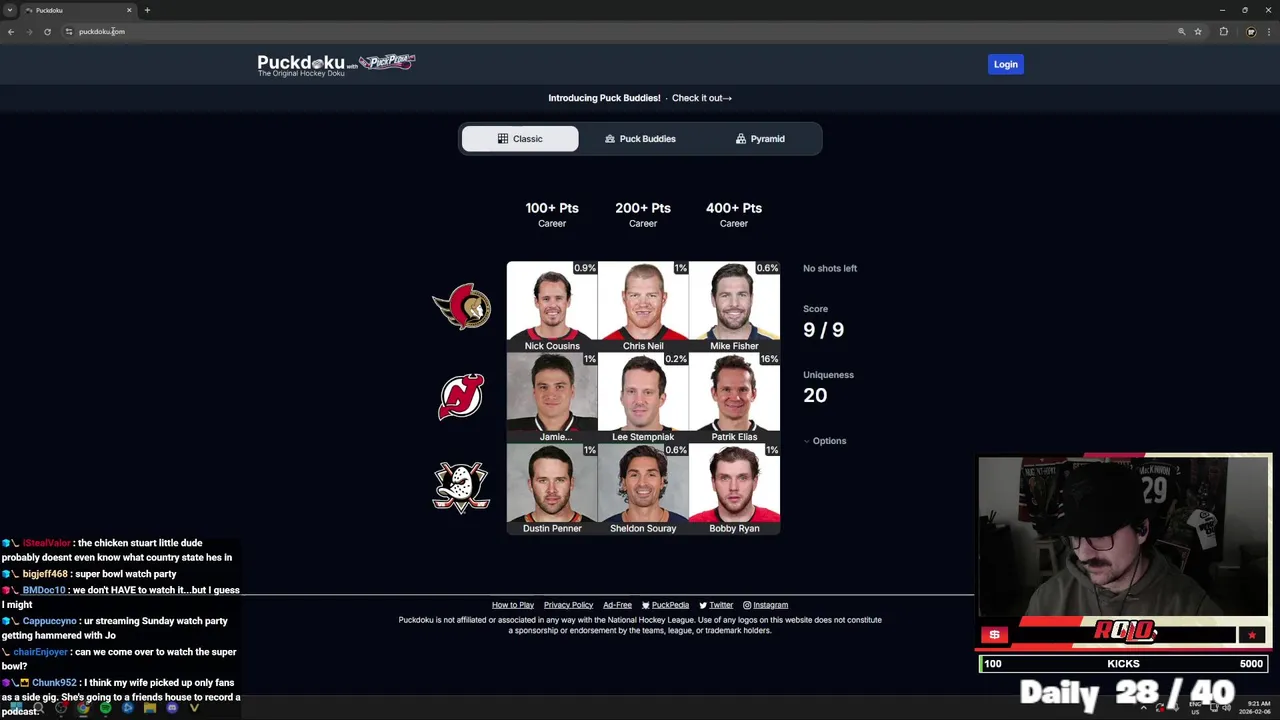Click the site info icon in address bar

point(69,32)
